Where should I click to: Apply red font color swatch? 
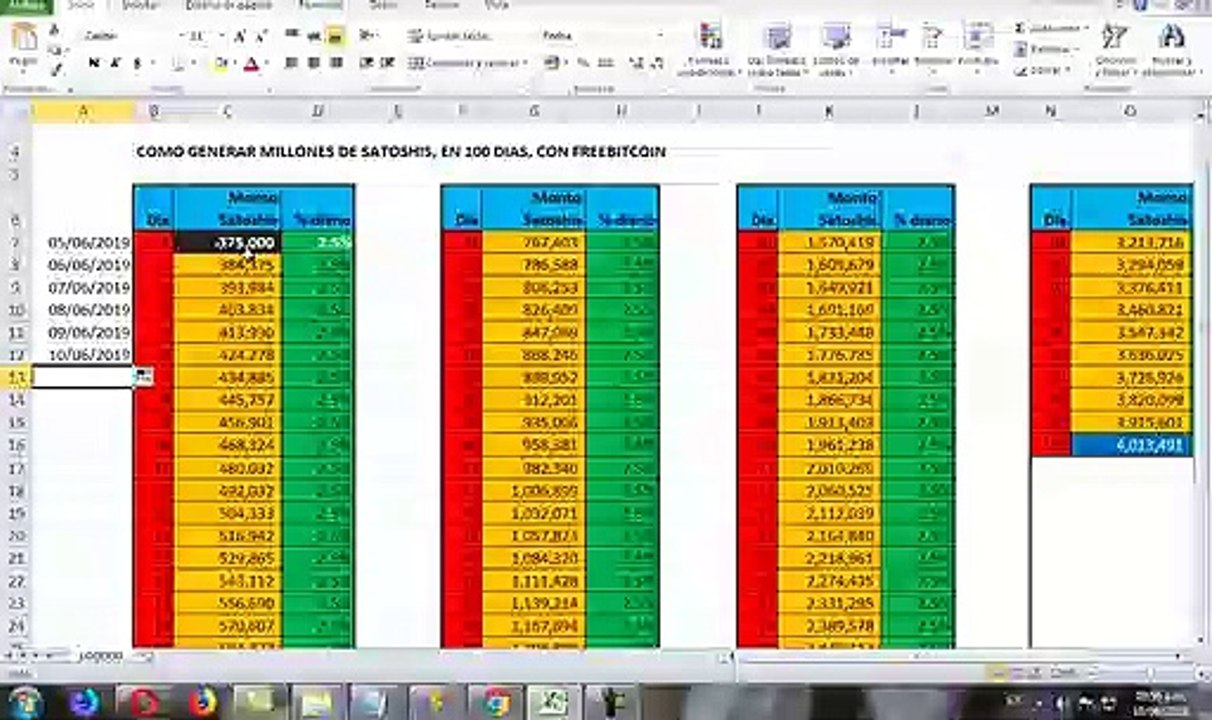[x=251, y=63]
